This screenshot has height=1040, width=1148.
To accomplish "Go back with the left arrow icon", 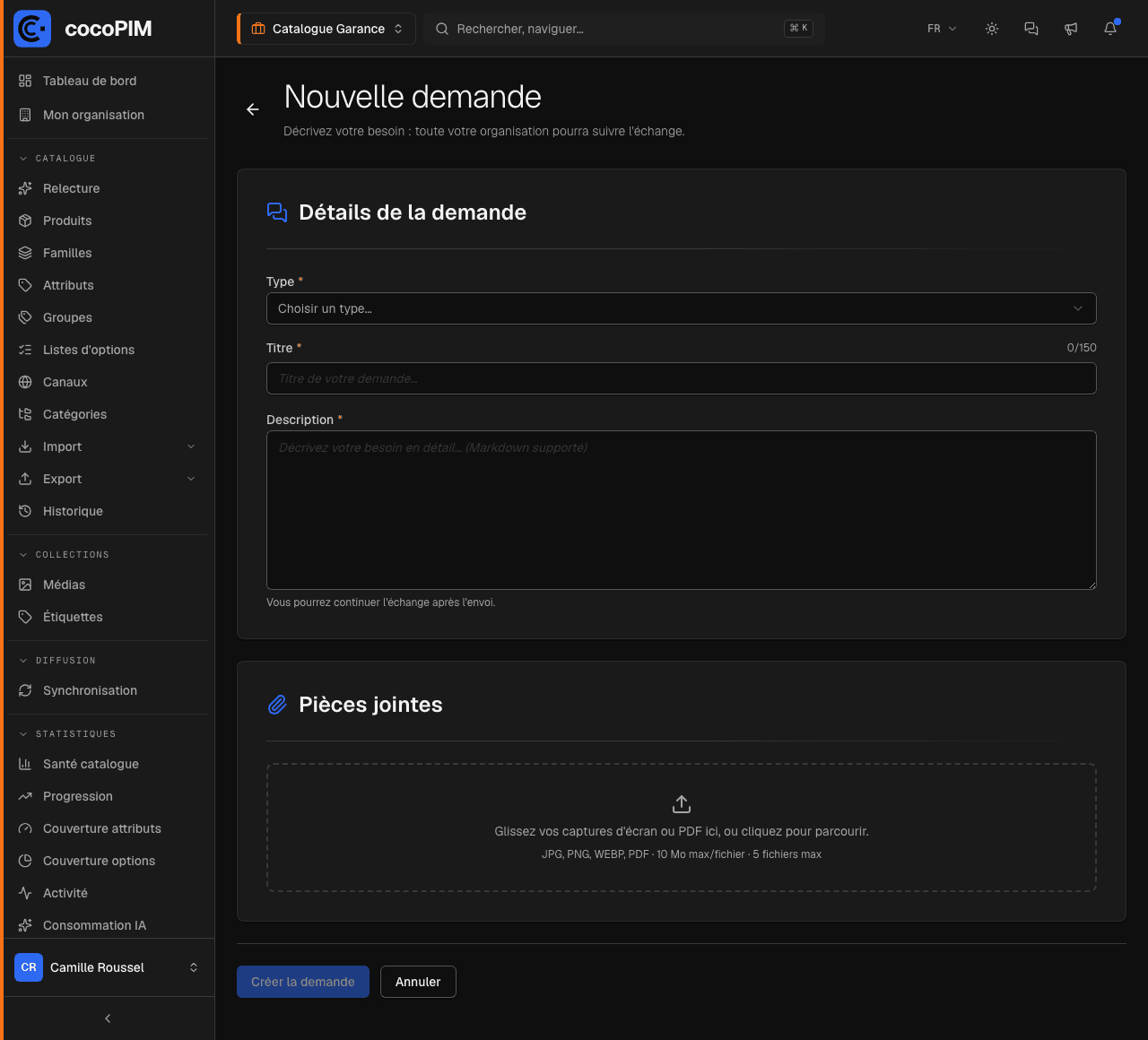I will 253,109.
